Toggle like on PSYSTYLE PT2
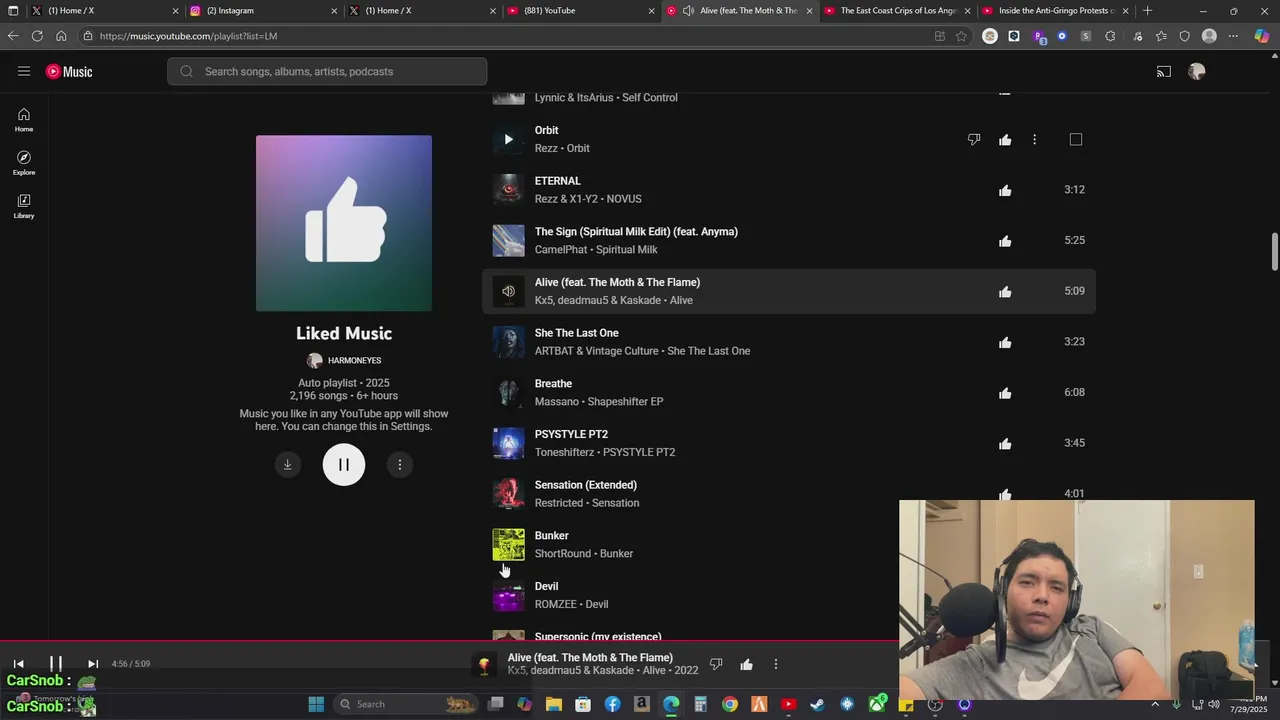The height and width of the screenshot is (720, 1280). click(1005, 444)
